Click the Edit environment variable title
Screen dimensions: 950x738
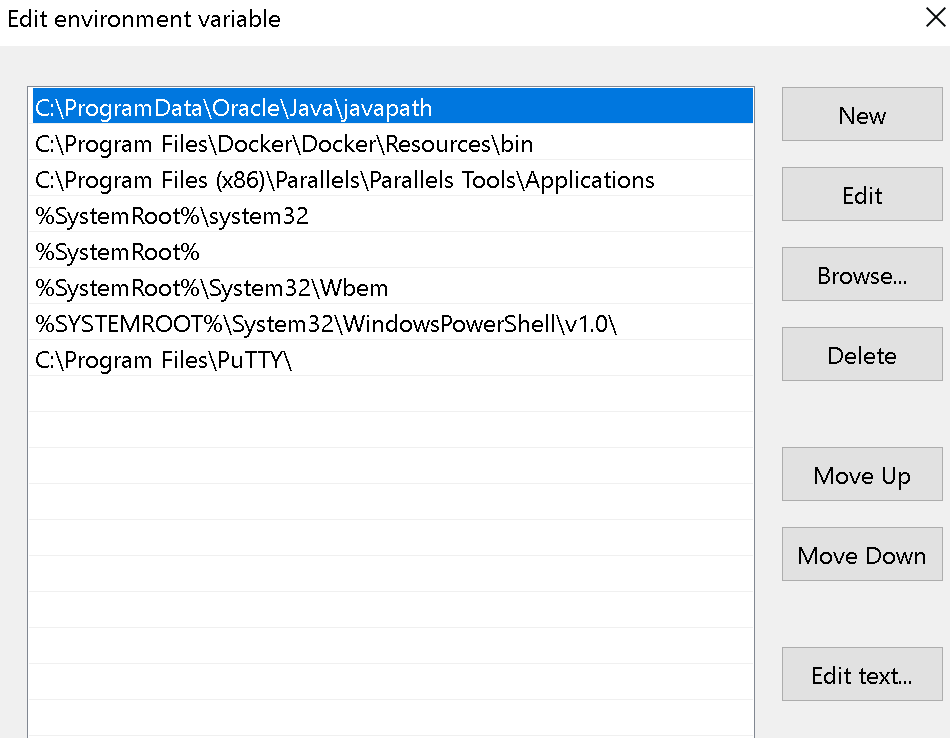[x=144, y=19]
